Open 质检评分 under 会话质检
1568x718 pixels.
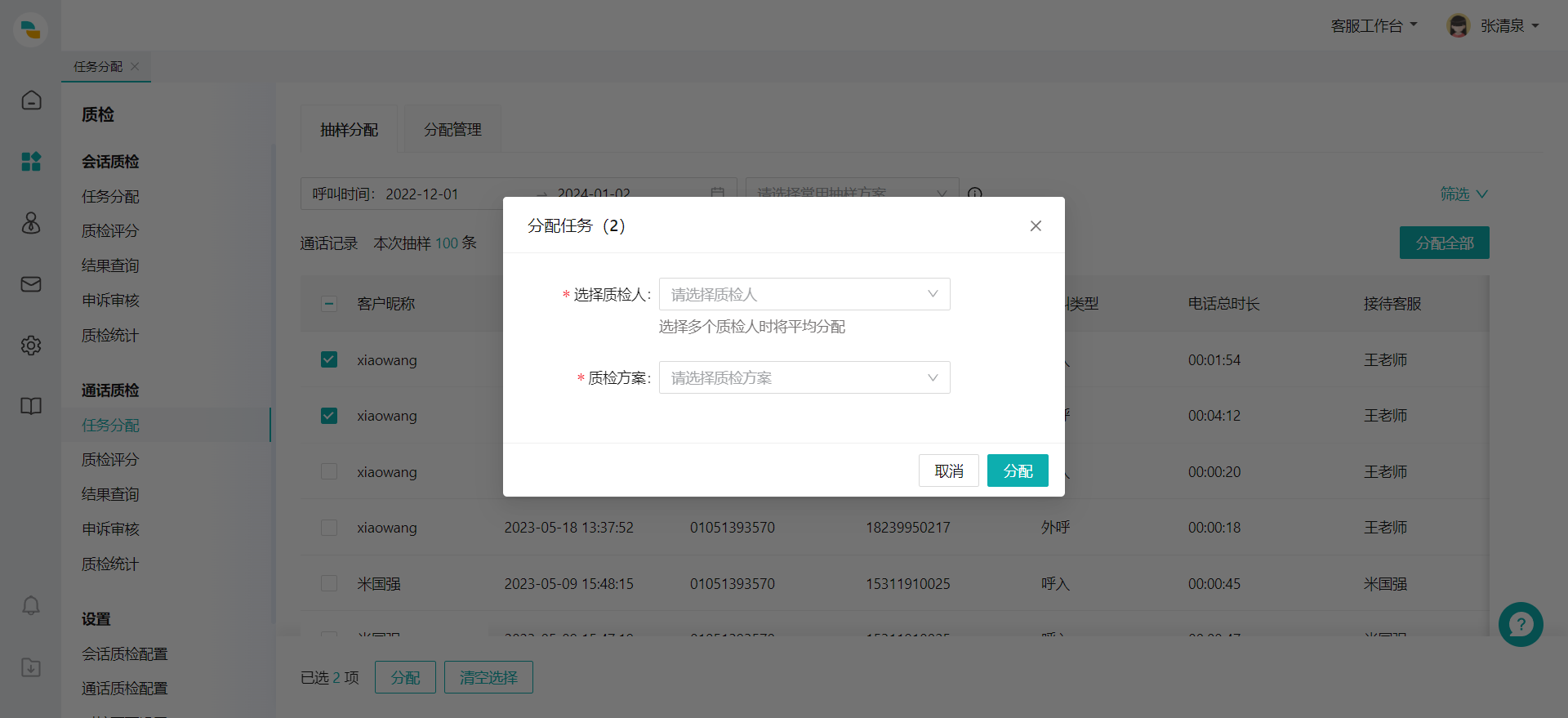point(110,231)
